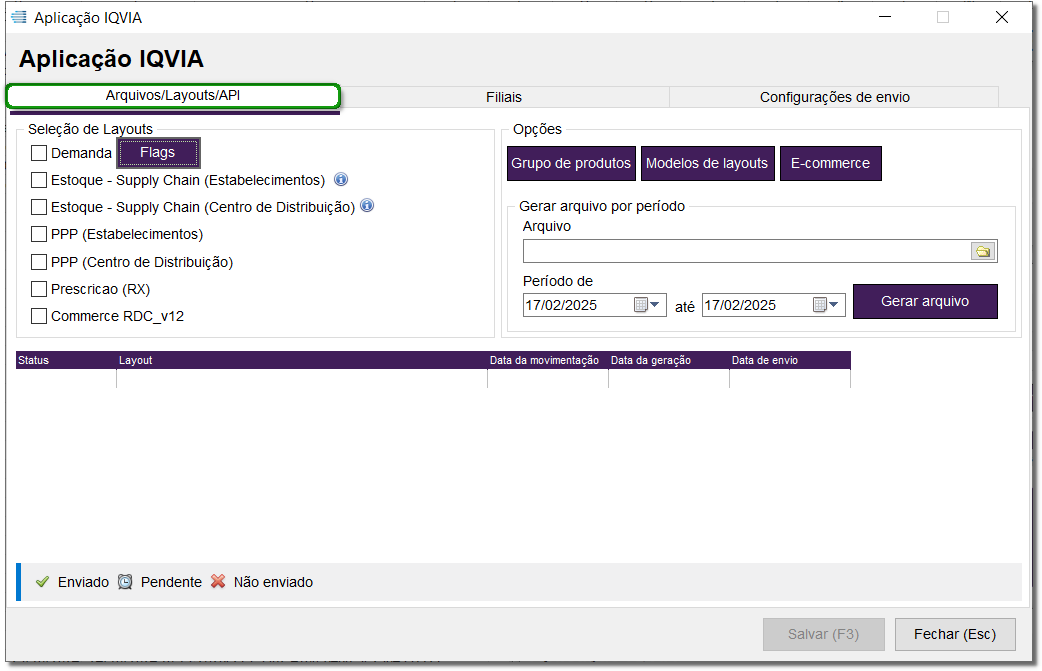Click the Data da geração column header
The height and width of the screenshot is (671, 1042).
(x=669, y=360)
